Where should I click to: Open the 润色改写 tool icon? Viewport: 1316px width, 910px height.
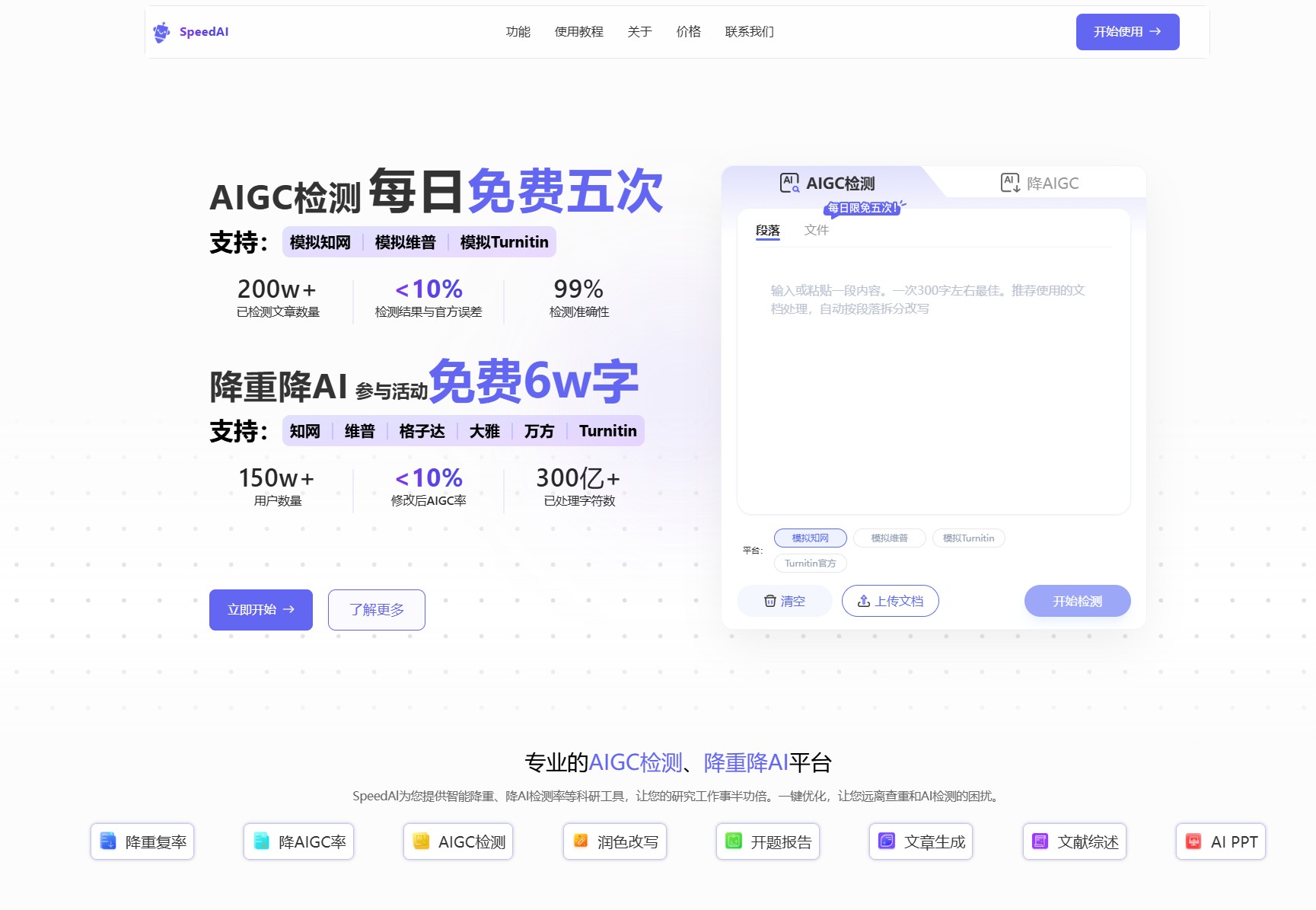click(x=581, y=841)
